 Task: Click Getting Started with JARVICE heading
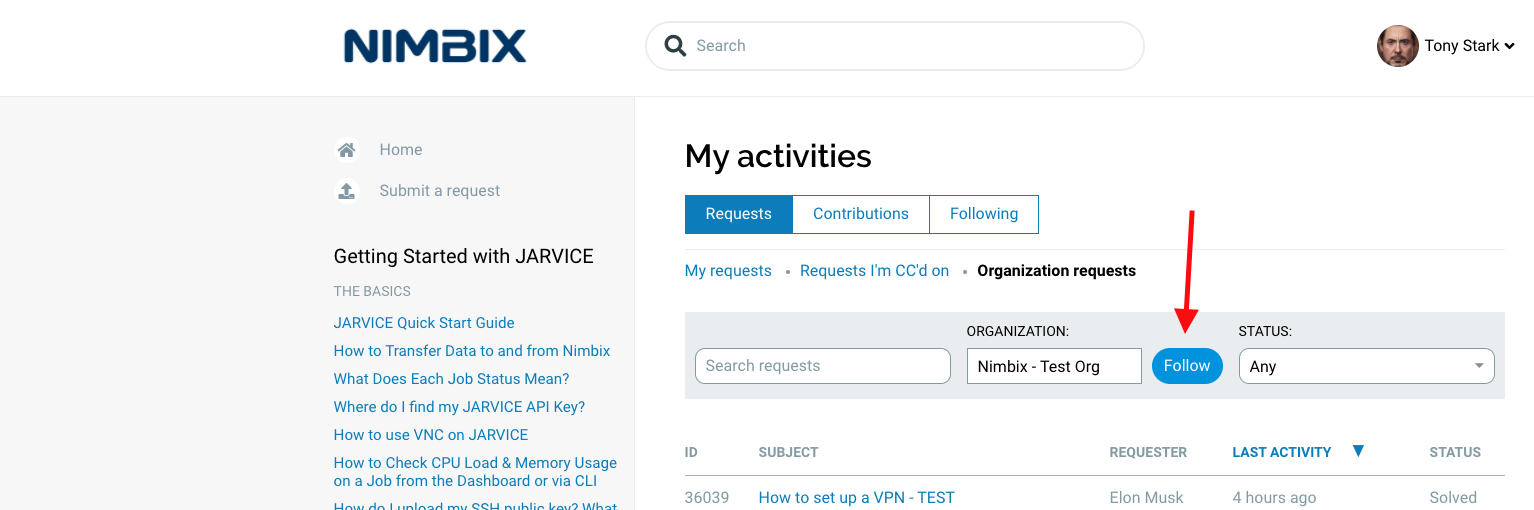click(464, 257)
